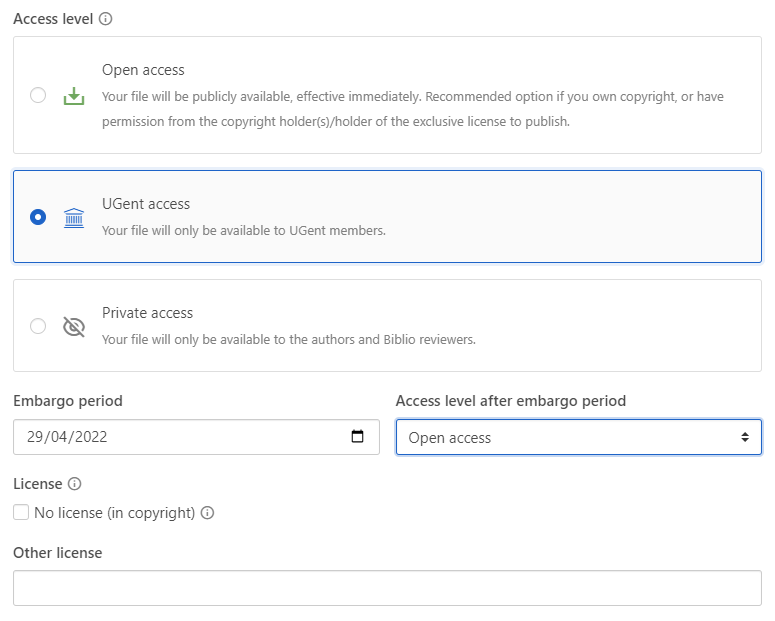
Task: Click the No license (in copyright) label
Action: pos(114,513)
